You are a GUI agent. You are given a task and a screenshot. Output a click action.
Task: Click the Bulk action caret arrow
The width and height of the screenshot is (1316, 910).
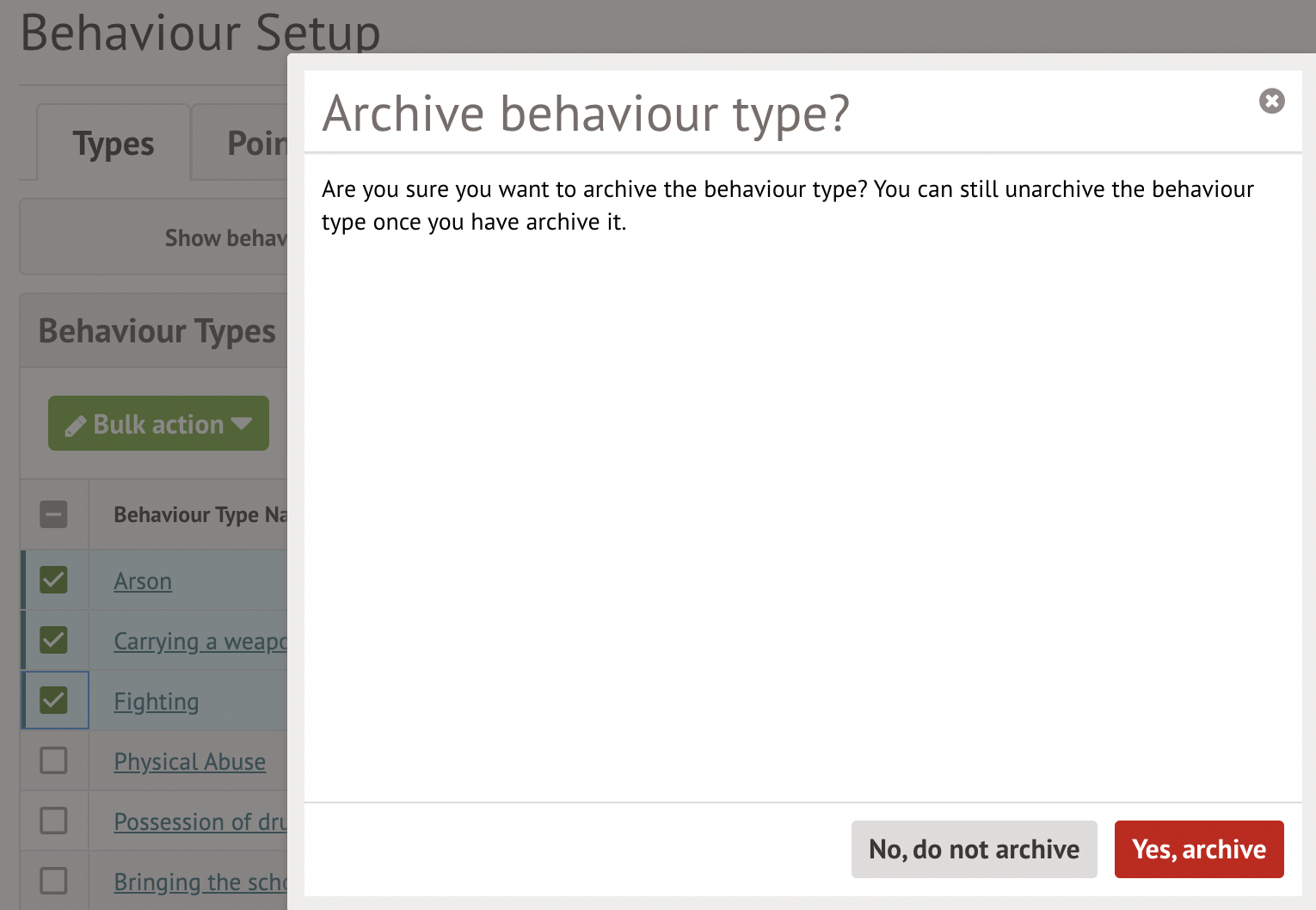coord(243,424)
